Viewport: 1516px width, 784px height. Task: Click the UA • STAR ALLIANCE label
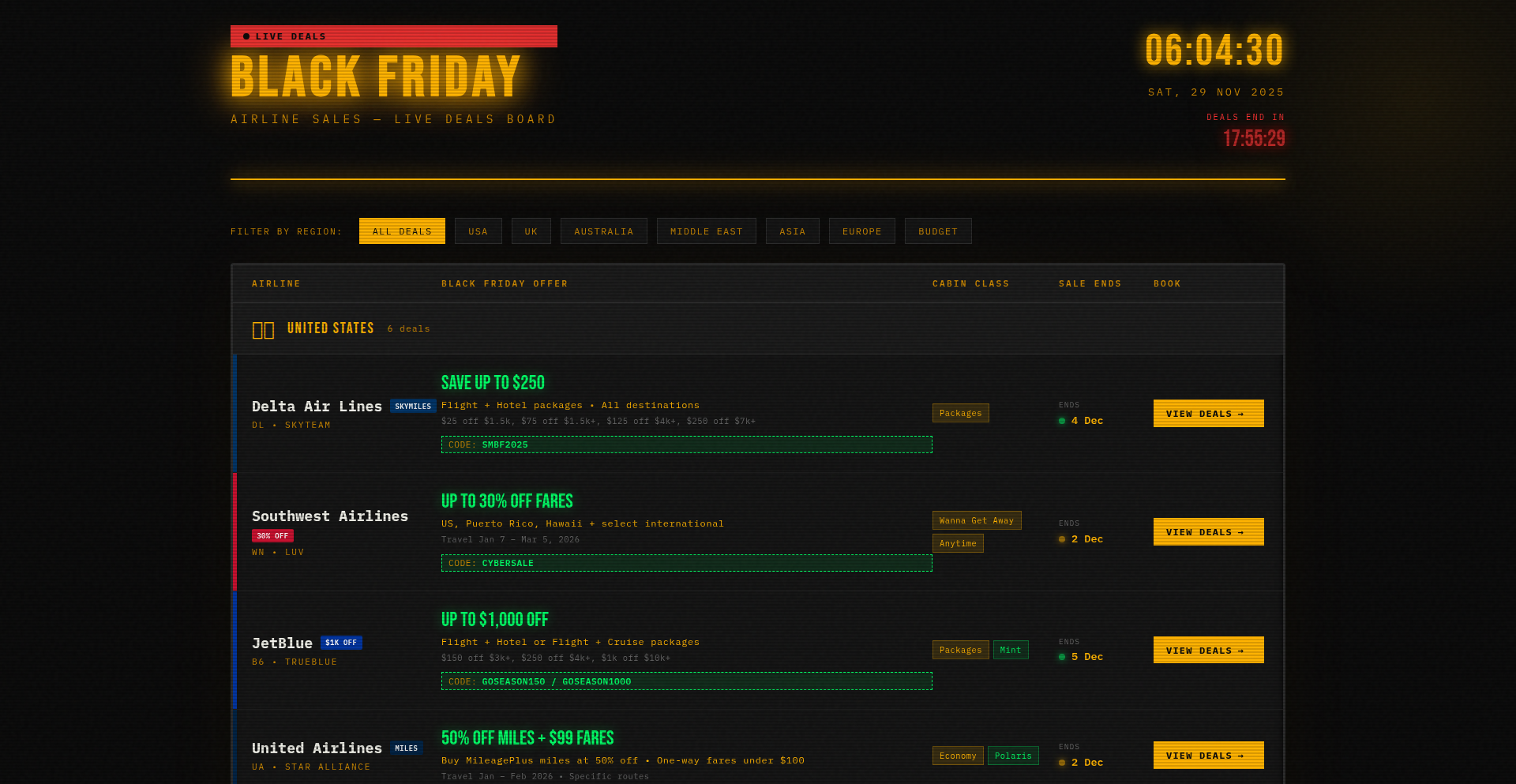[x=311, y=767]
